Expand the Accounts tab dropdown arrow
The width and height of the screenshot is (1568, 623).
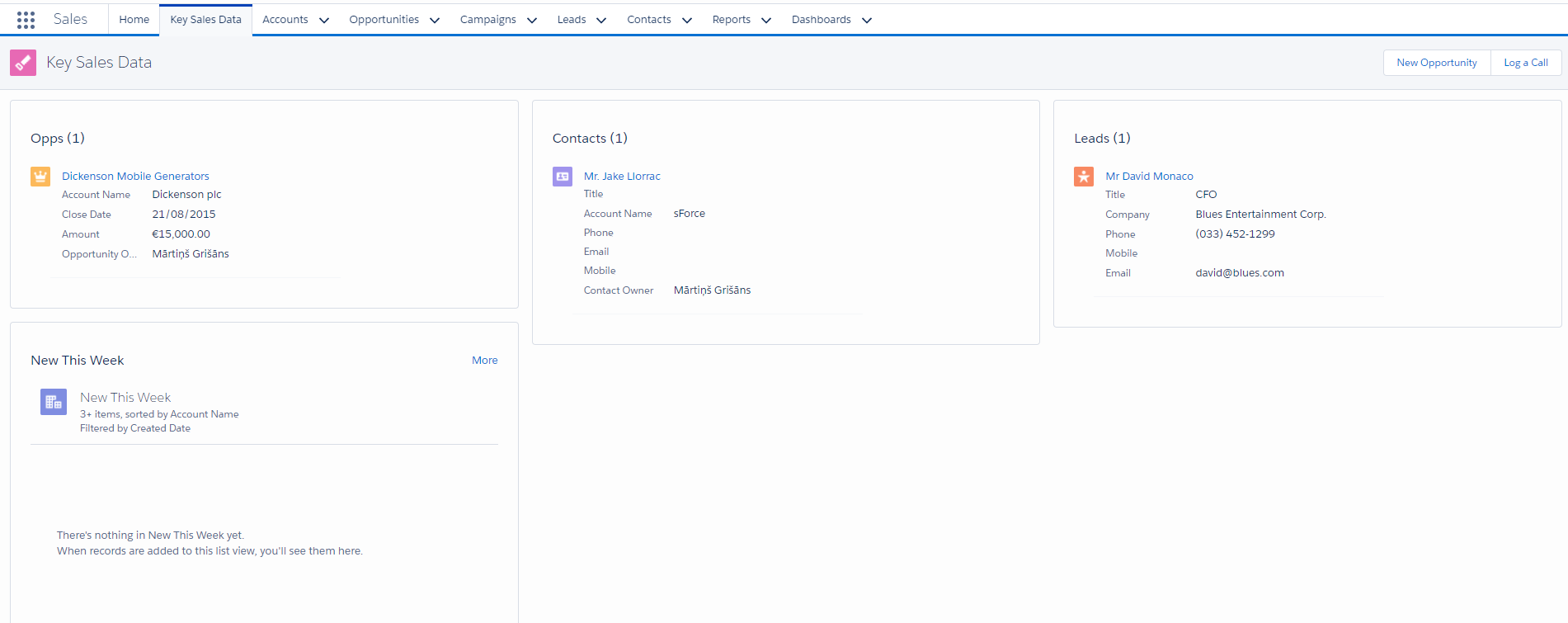tap(324, 21)
